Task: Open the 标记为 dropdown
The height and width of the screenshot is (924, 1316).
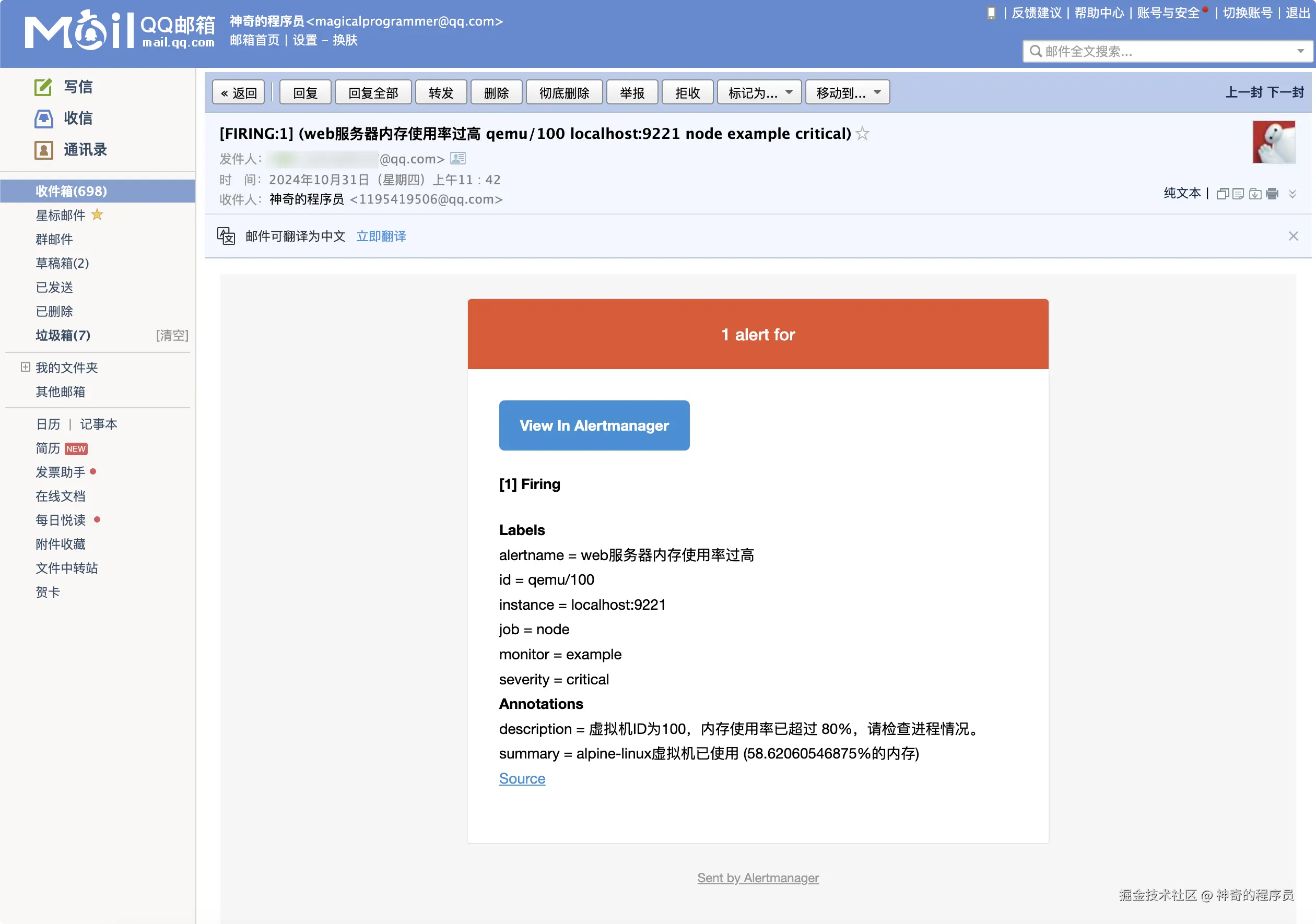Action: pyautogui.click(x=759, y=92)
